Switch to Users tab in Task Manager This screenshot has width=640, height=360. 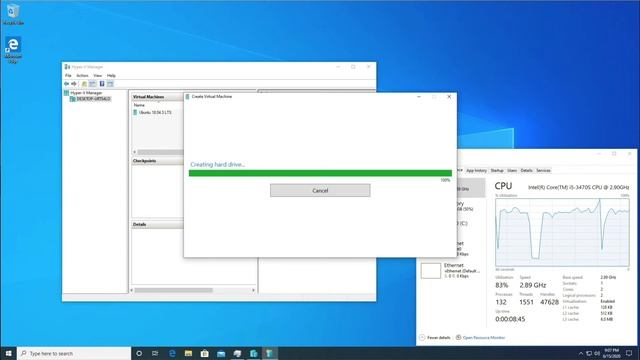click(512, 170)
